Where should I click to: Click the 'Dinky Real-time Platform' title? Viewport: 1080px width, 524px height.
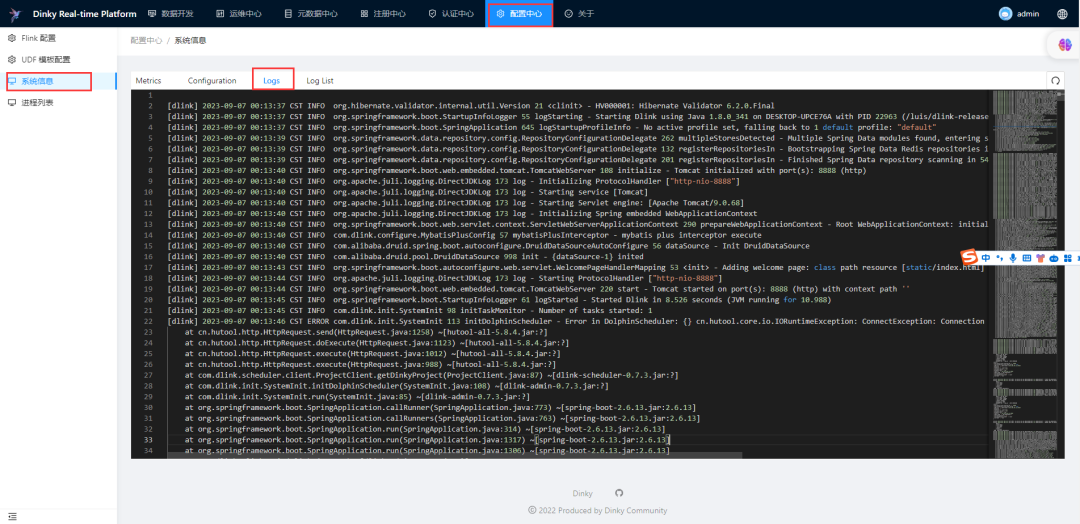85,13
